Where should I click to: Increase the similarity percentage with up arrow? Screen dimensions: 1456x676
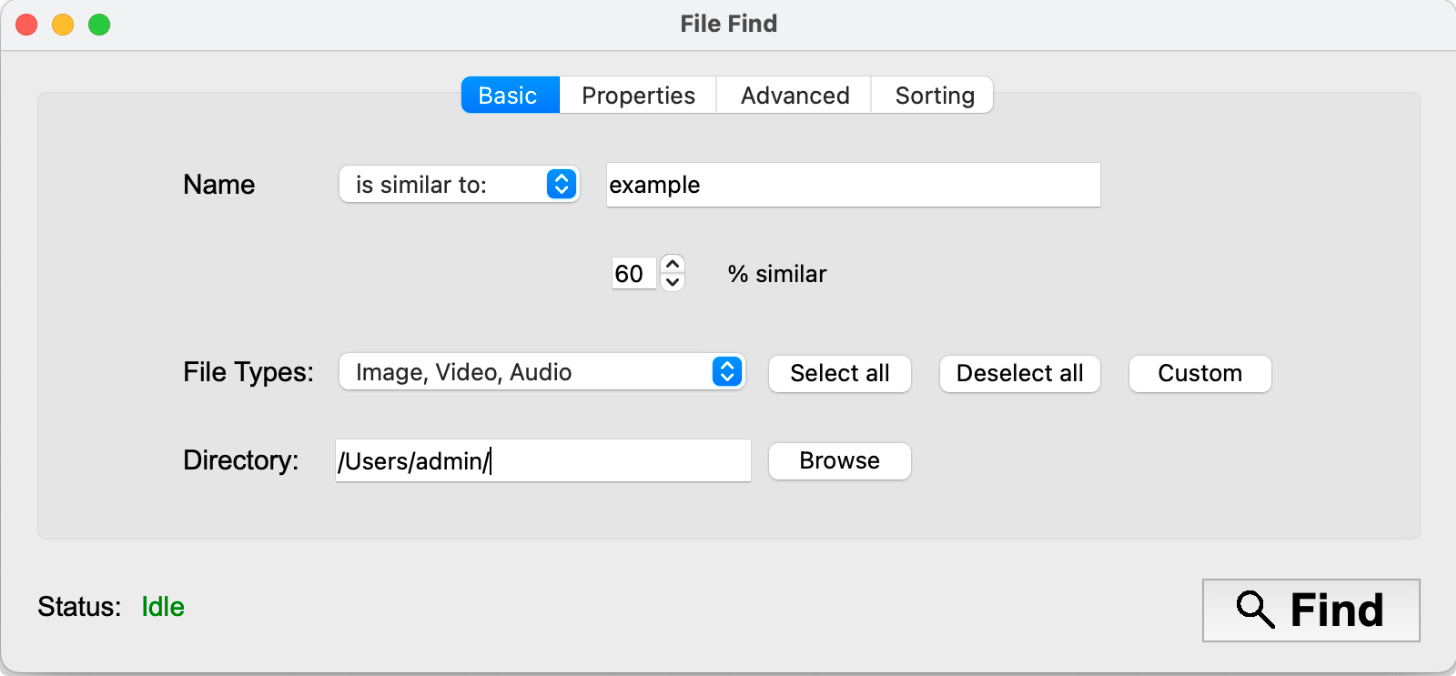point(673,265)
